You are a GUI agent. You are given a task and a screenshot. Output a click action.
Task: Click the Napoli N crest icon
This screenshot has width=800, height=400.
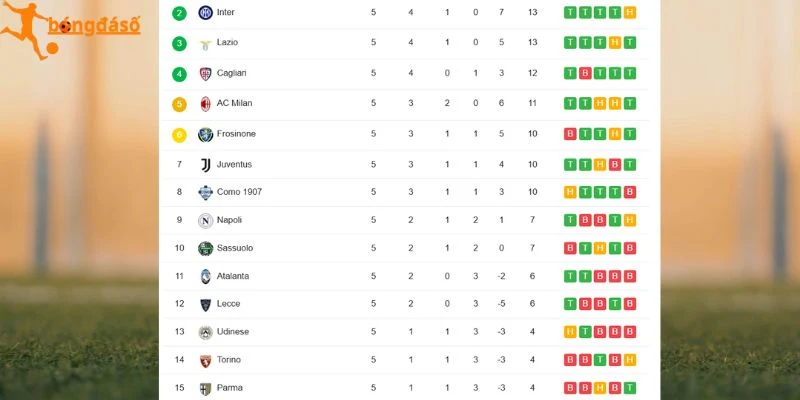point(206,220)
